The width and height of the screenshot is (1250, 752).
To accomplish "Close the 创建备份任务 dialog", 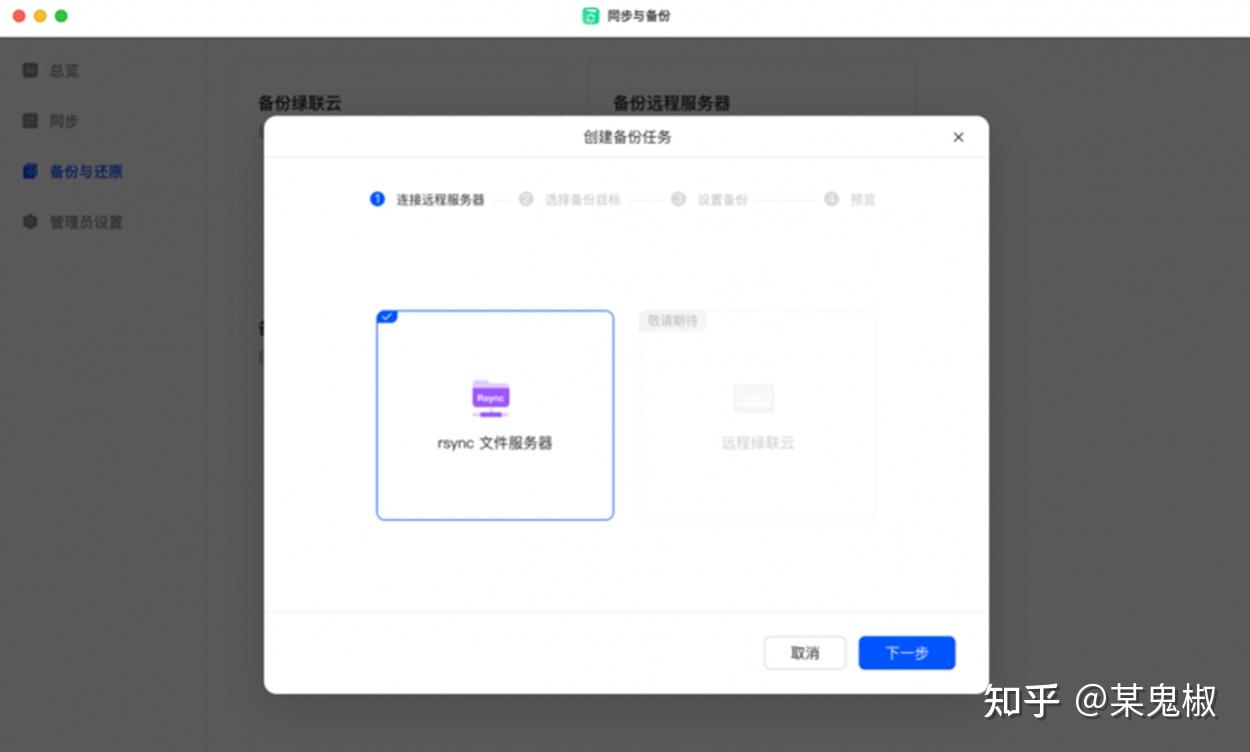I will [958, 137].
